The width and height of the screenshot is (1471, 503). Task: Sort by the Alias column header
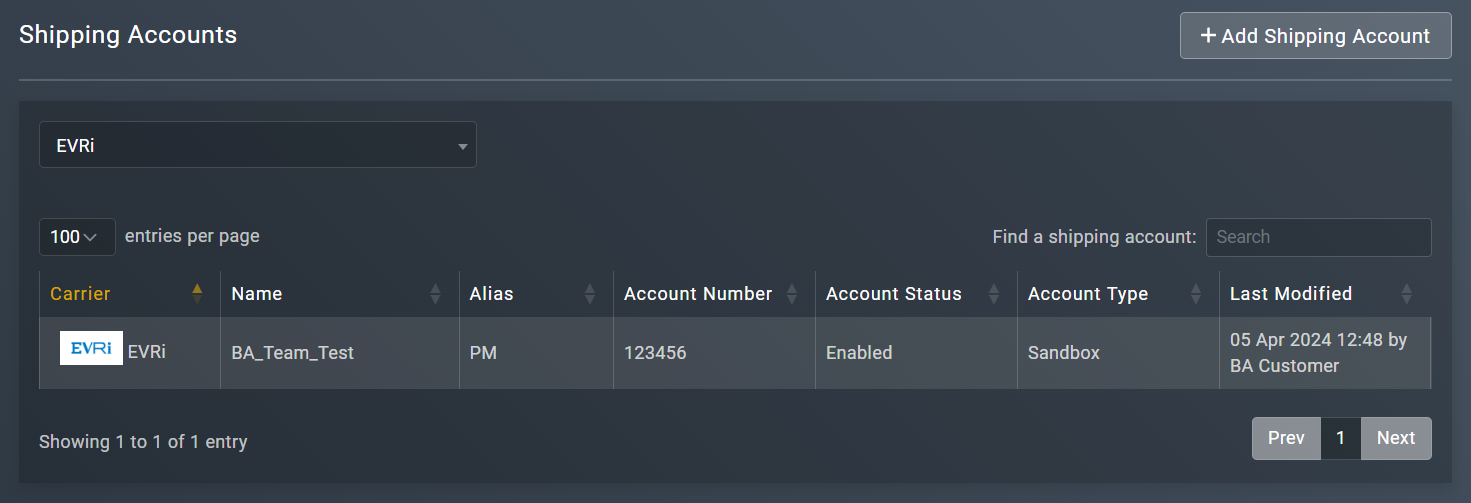point(536,294)
